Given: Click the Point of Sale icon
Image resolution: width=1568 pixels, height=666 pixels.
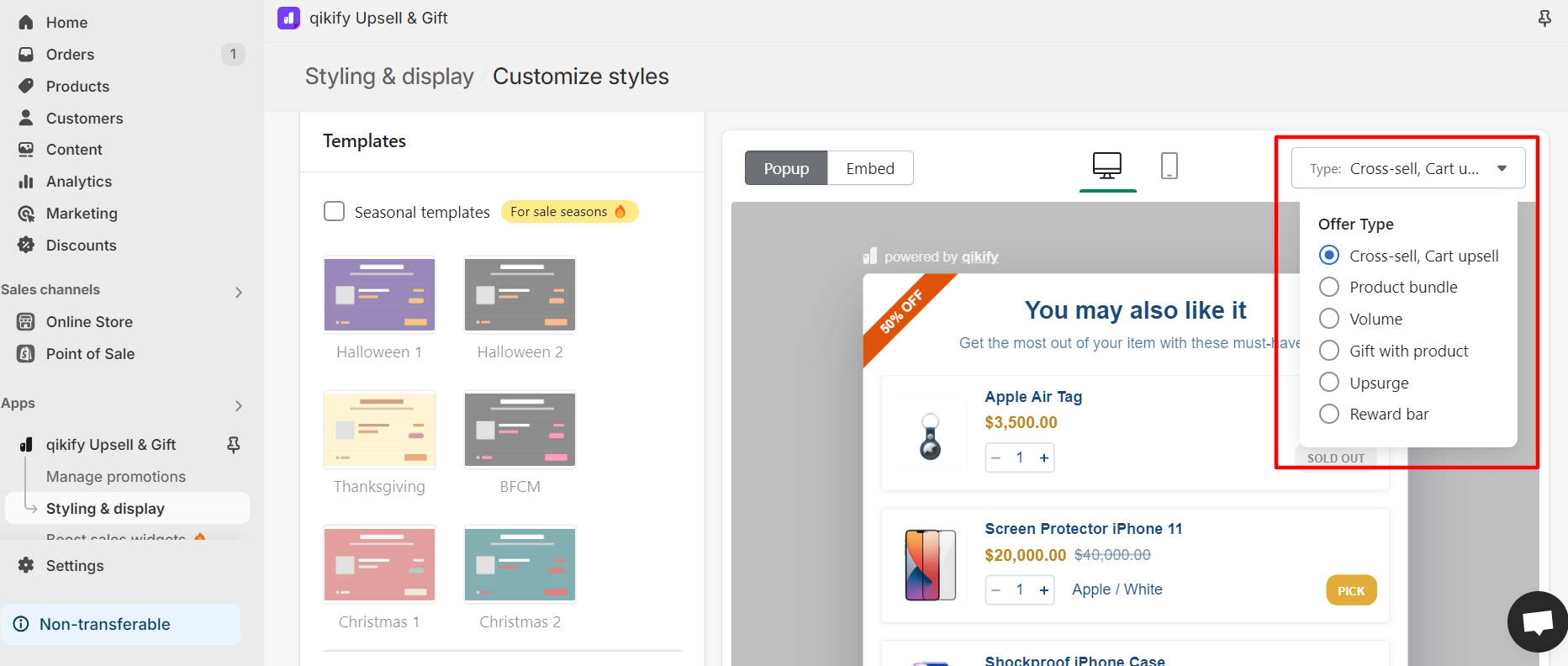Looking at the screenshot, I should pos(26,354).
